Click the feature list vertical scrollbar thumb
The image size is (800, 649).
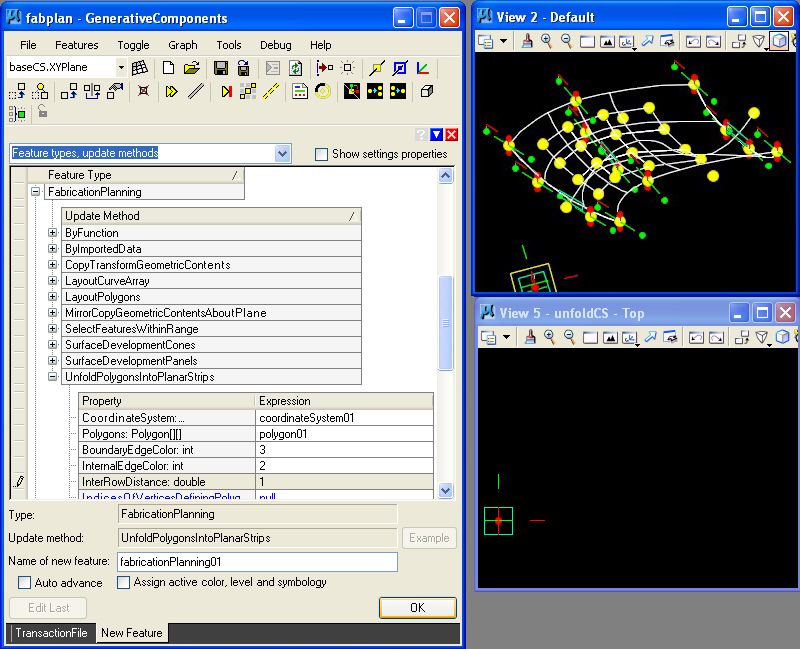click(445, 322)
